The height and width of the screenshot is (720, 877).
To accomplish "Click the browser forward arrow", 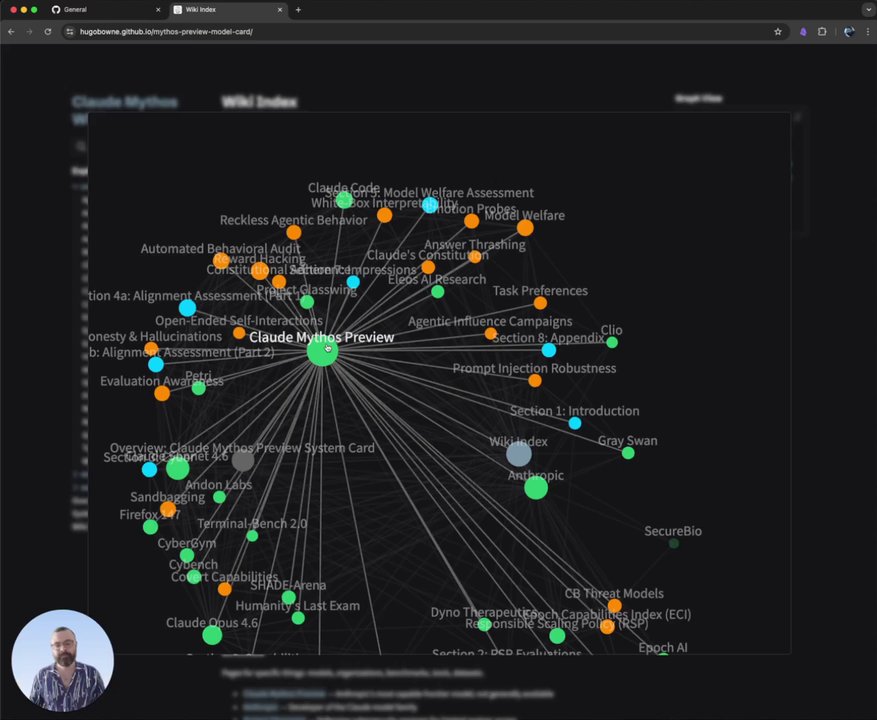I will [29, 32].
